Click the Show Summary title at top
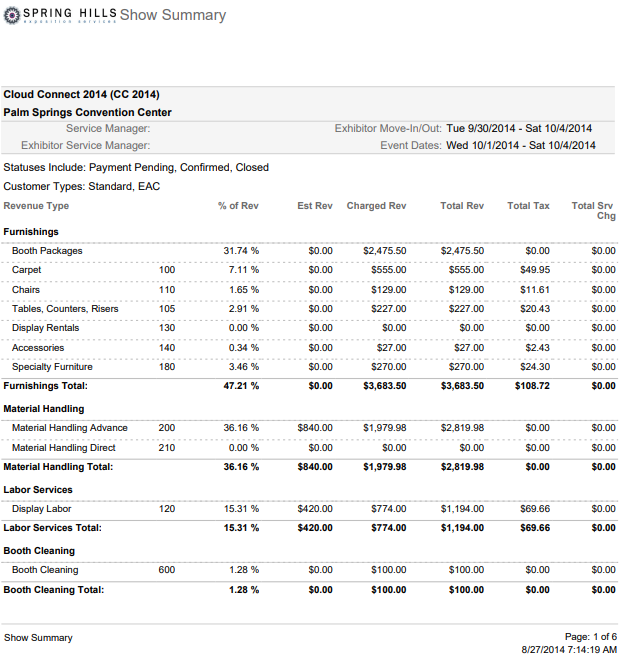Image resolution: width=629 pixels, height=662 pixels. [173, 15]
